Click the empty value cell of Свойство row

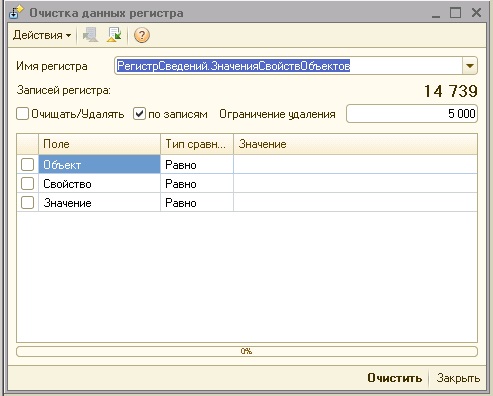point(355,183)
